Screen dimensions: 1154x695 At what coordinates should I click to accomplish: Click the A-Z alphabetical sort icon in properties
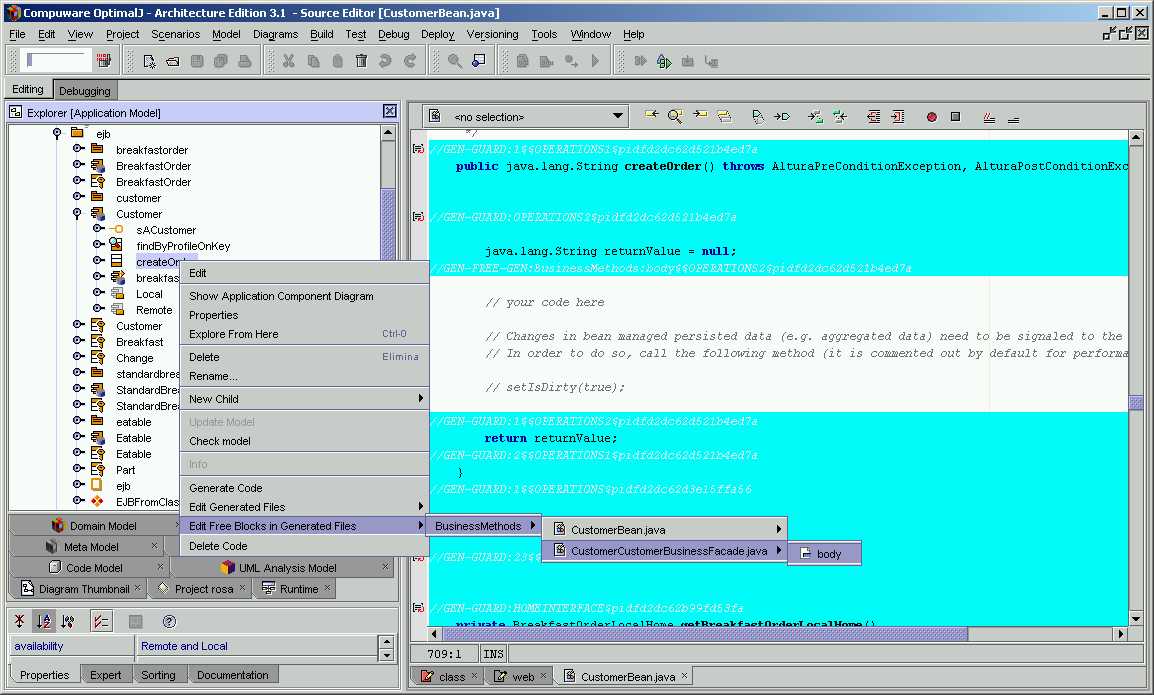(x=44, y=621)
